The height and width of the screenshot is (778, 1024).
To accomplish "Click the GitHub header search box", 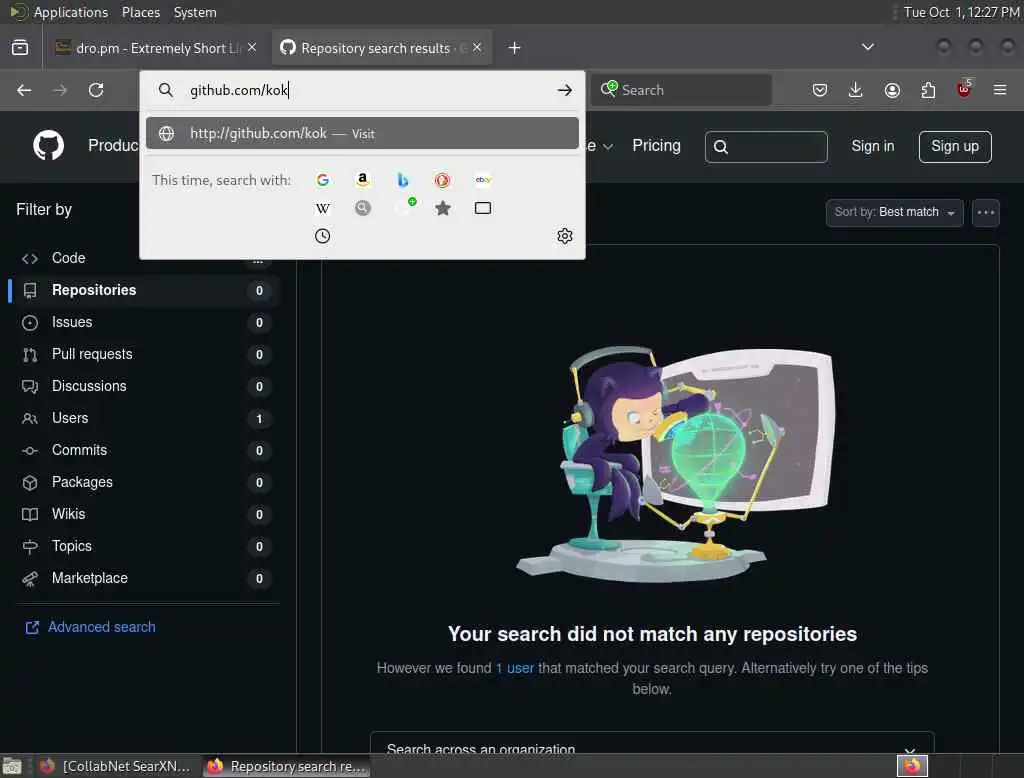I will [x=766, y=146].
